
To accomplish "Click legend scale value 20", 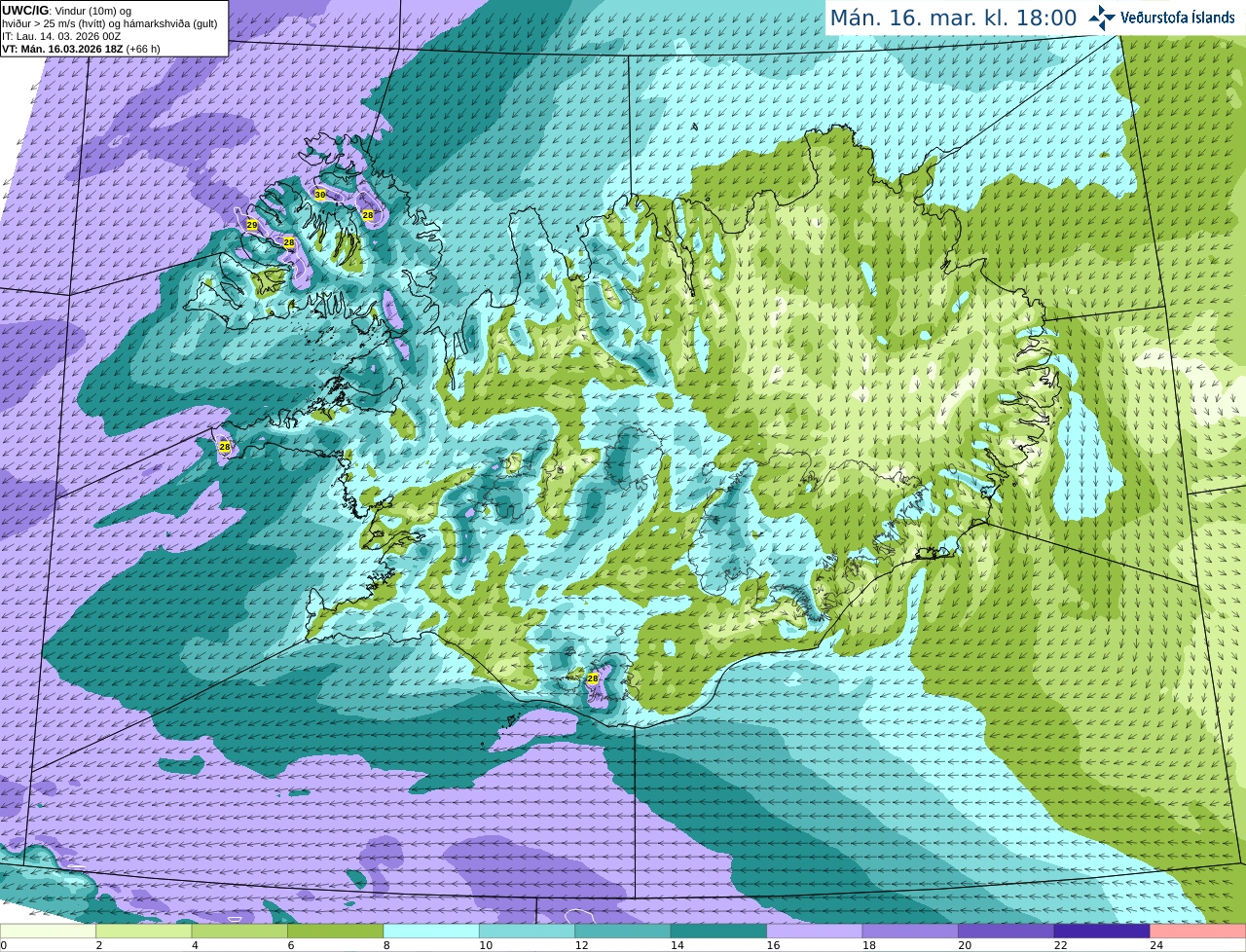I will coord(965,945).
